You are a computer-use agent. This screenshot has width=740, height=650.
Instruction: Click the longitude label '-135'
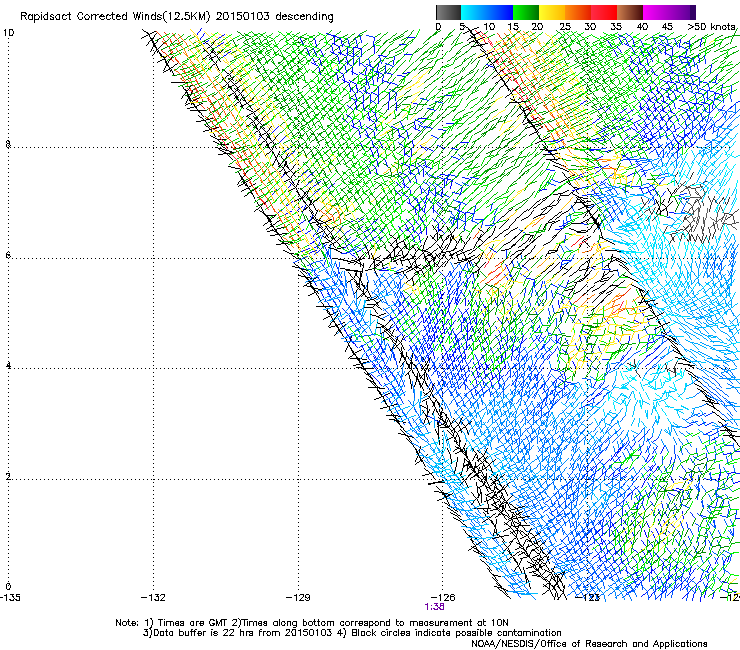10,598
